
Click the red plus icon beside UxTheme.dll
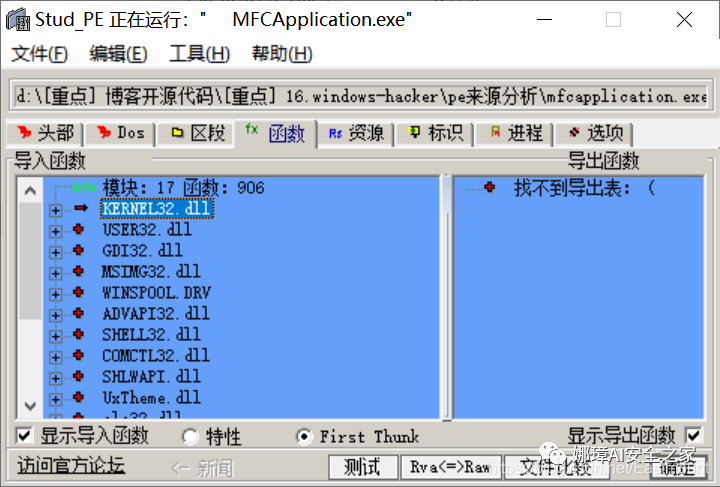(x=79, y=397)
